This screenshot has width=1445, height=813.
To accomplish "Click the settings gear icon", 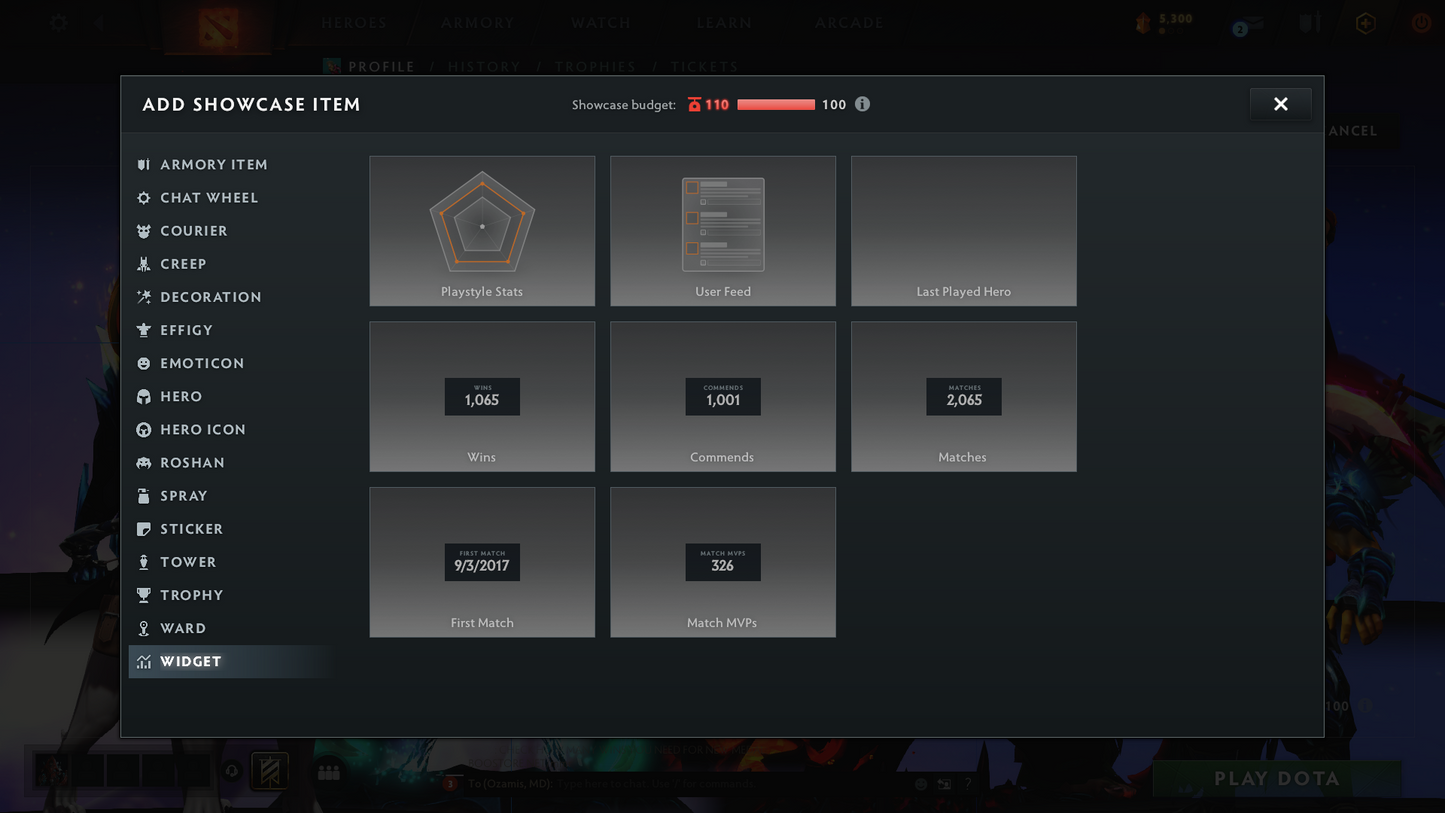I will (x=59, y=22).
